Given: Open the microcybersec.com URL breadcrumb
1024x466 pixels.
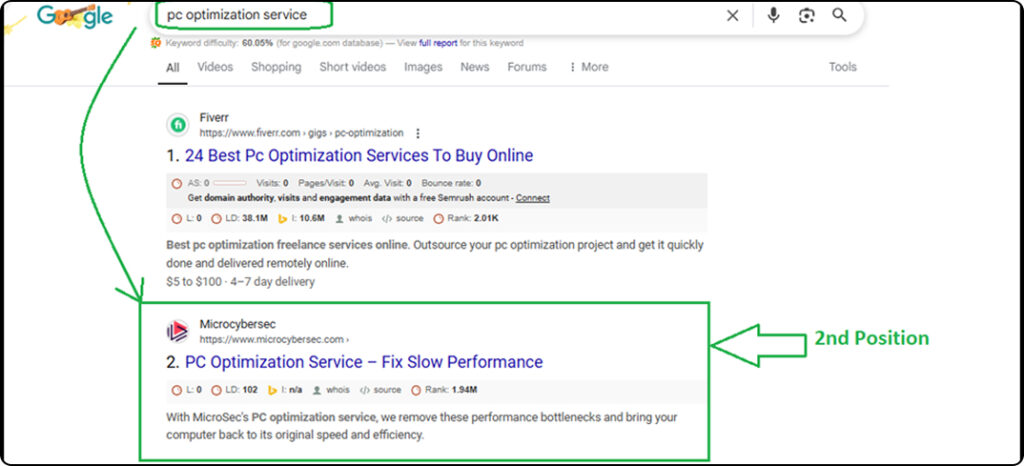Looking at the screenshot, I should click(274, 339).
